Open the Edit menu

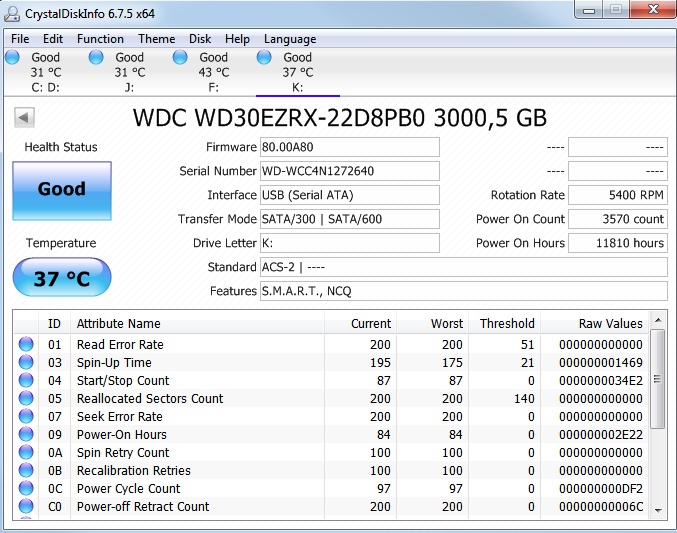coord(53,39)
